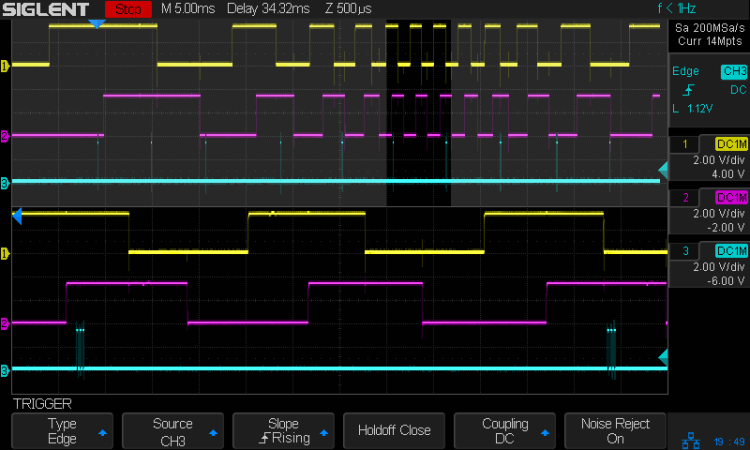Click the CH3 trigger source badge

coord(733,72)
